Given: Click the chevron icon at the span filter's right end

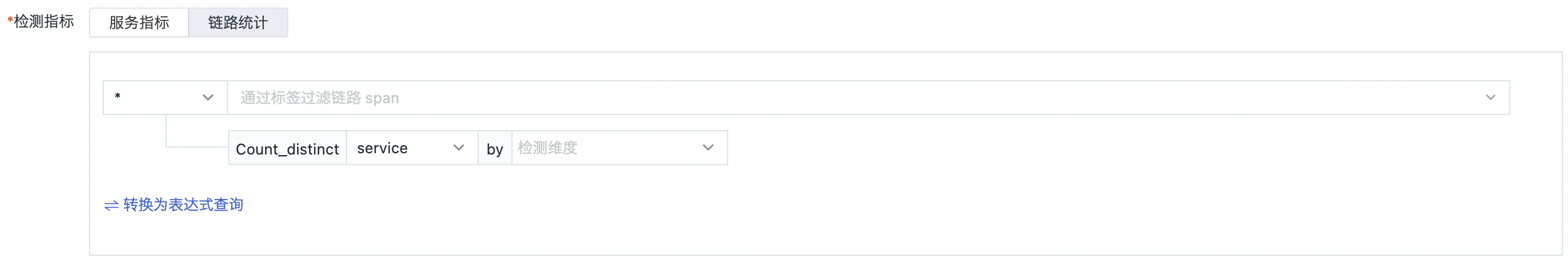Looking at the screenshot, I should [x=1490, y=98].
